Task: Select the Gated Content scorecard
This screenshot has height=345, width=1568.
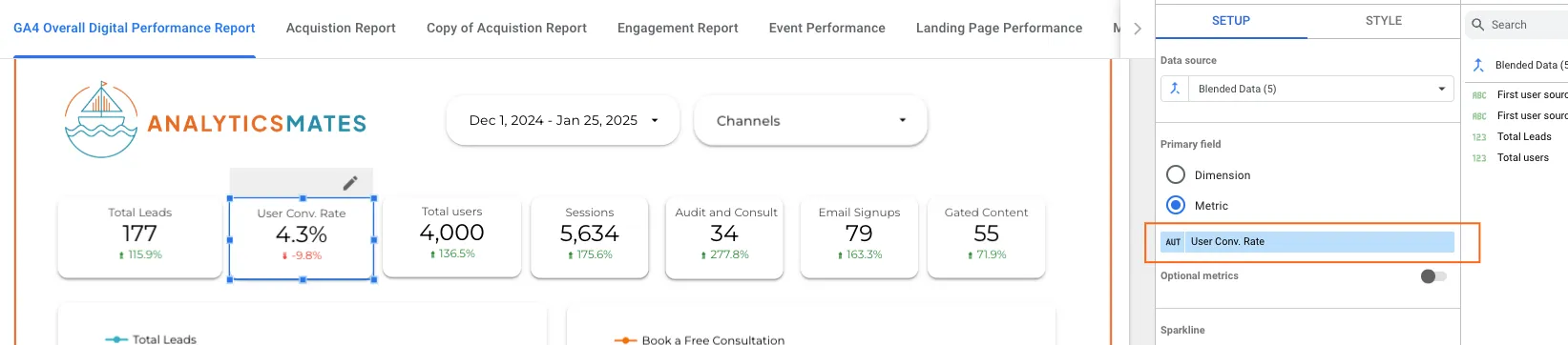Action: (987, 237)
